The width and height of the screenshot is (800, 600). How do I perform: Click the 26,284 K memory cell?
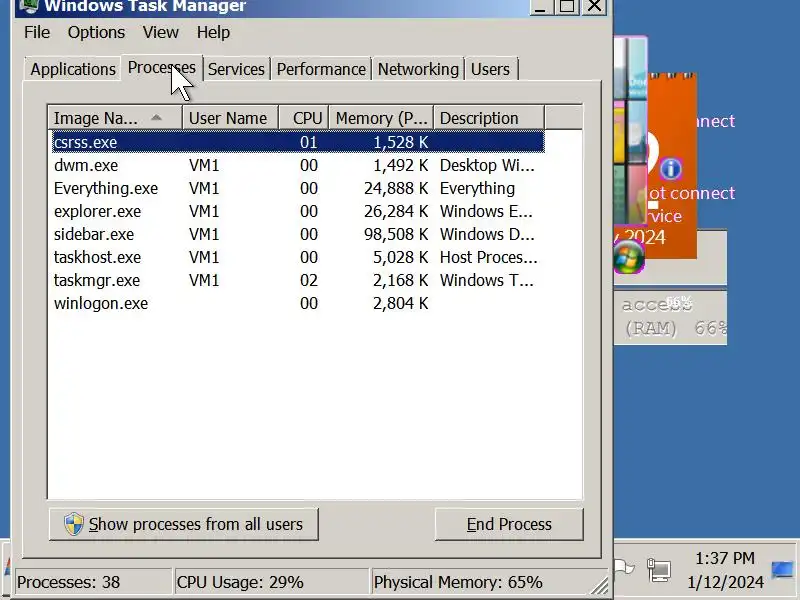coord(396,211)
